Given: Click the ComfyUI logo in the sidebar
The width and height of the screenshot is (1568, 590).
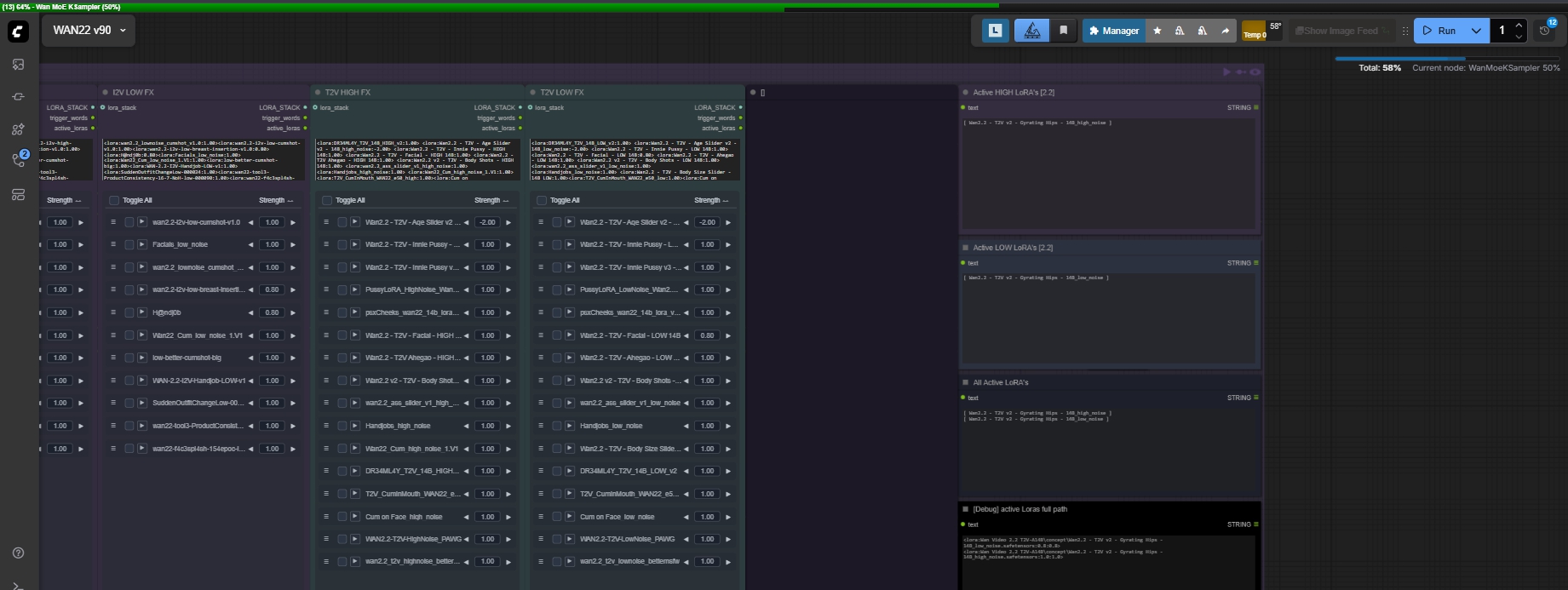Looking at the screenshot, I should (18, 32).
